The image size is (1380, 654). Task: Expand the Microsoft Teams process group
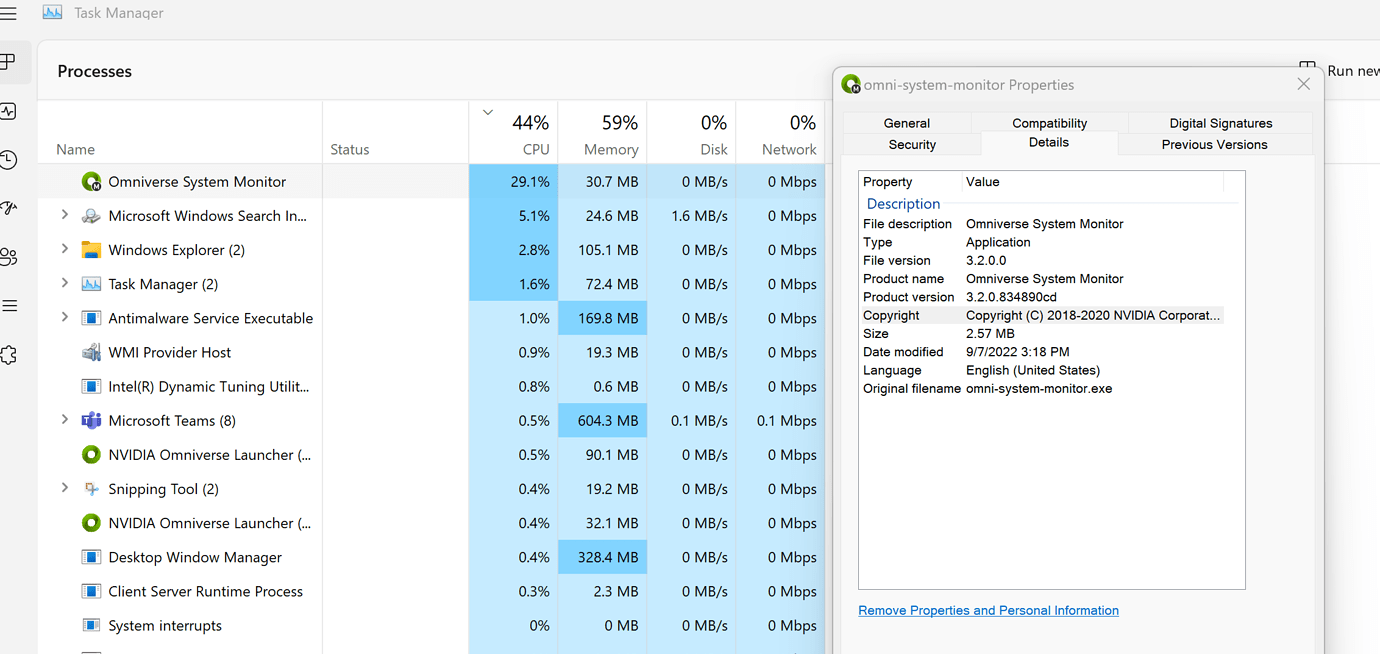[x=64, y=420]
